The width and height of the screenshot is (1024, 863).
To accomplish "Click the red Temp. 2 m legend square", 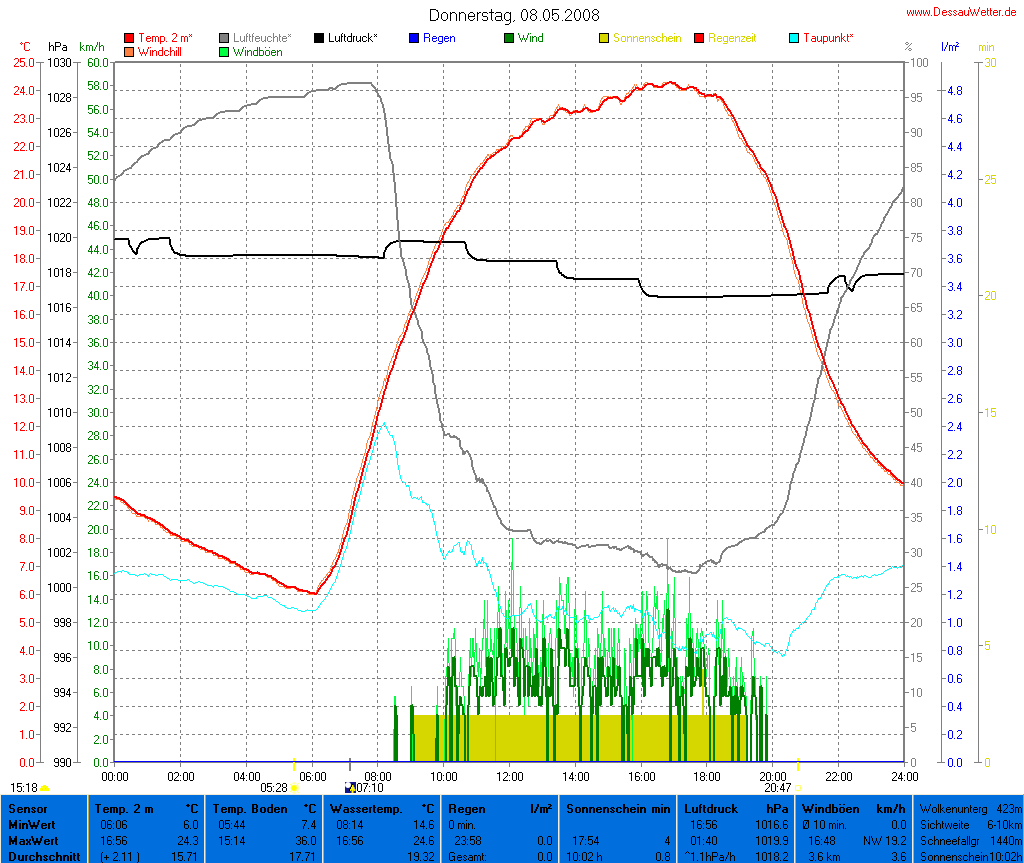I will pyautogui.click(x=129, y=38).
